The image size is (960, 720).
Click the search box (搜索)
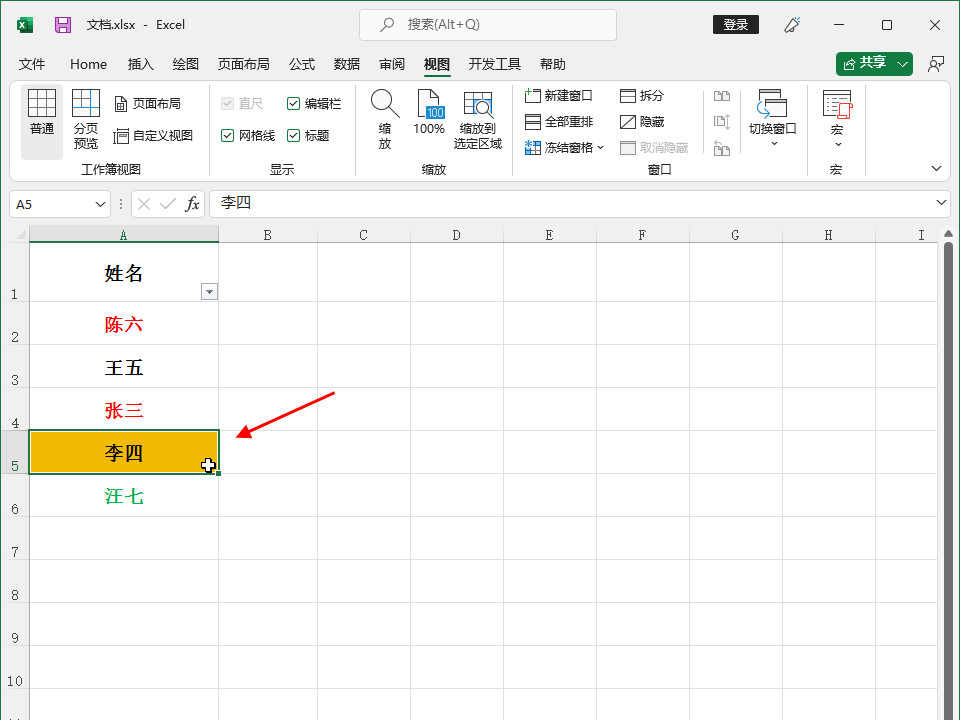(488, 24)
